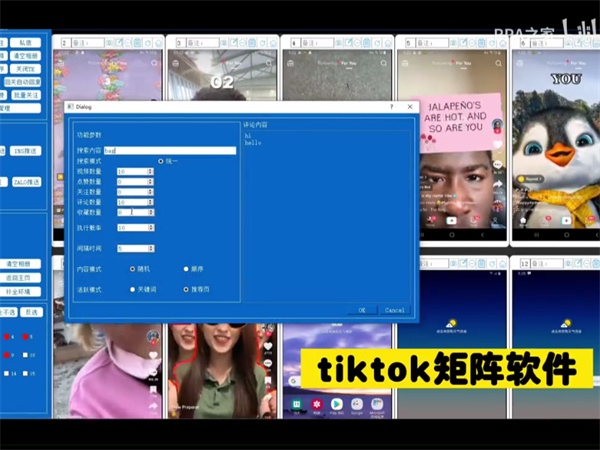Click the 回关自动回复 button

point(22,82)
